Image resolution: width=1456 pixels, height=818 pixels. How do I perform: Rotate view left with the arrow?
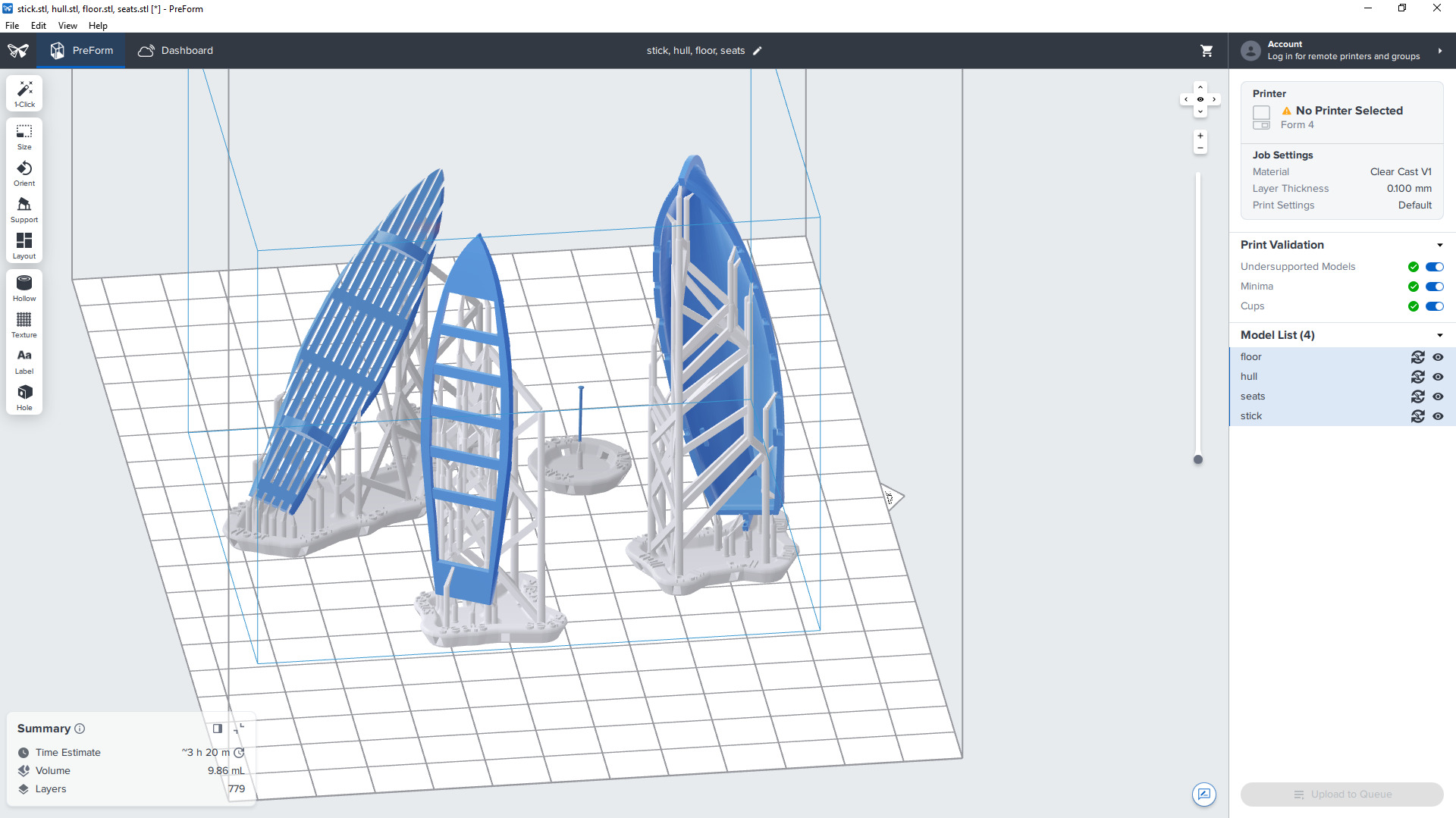[1187, 99]
